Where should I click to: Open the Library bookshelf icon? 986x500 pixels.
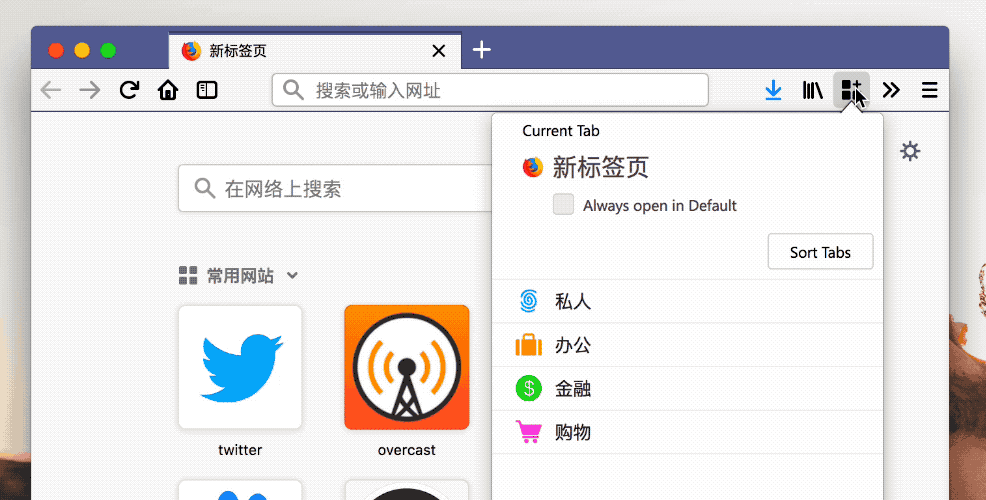[812, 90]
